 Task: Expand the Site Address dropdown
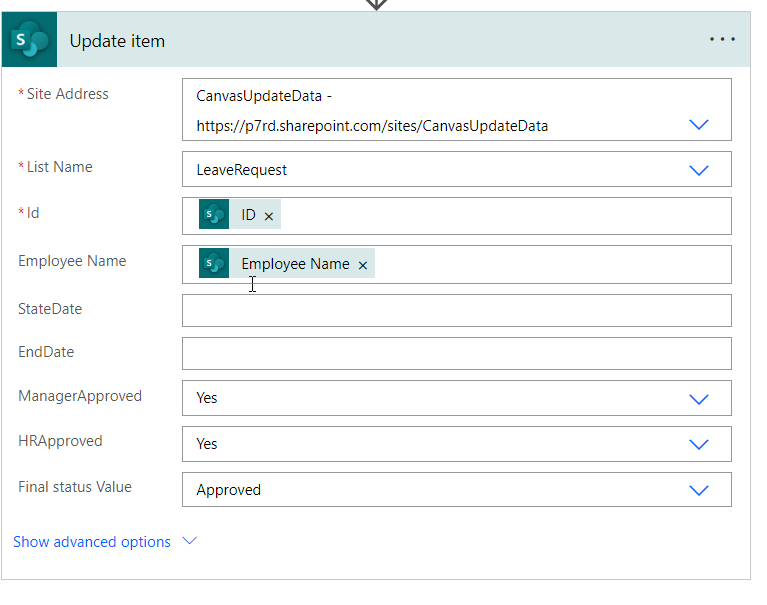point(699,125)
